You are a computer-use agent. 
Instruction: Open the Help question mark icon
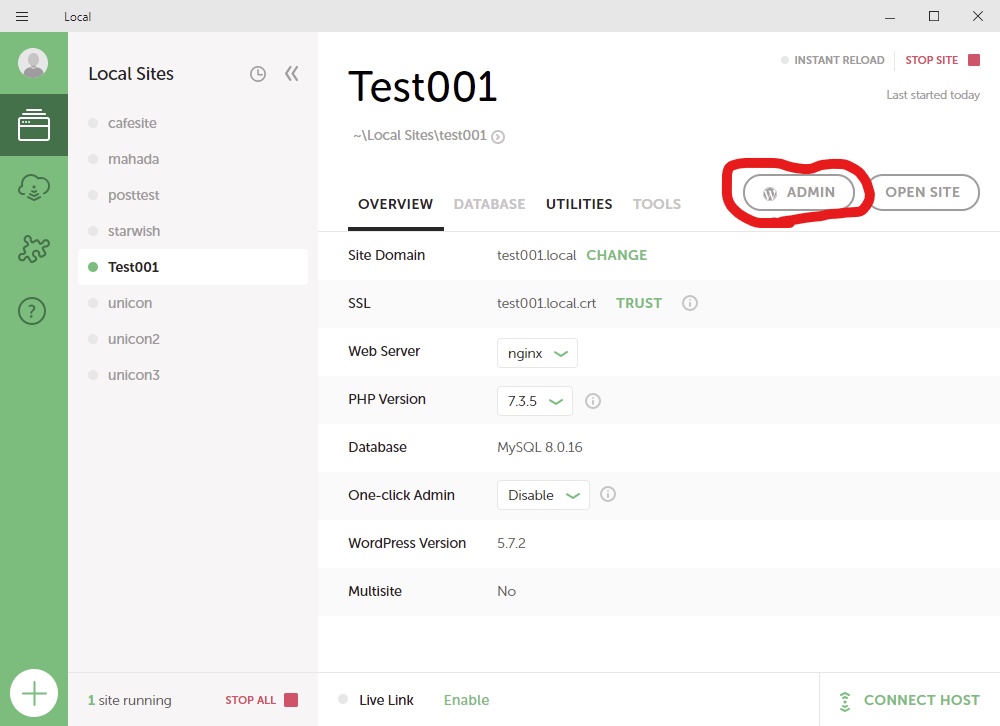tap(33, 311)
